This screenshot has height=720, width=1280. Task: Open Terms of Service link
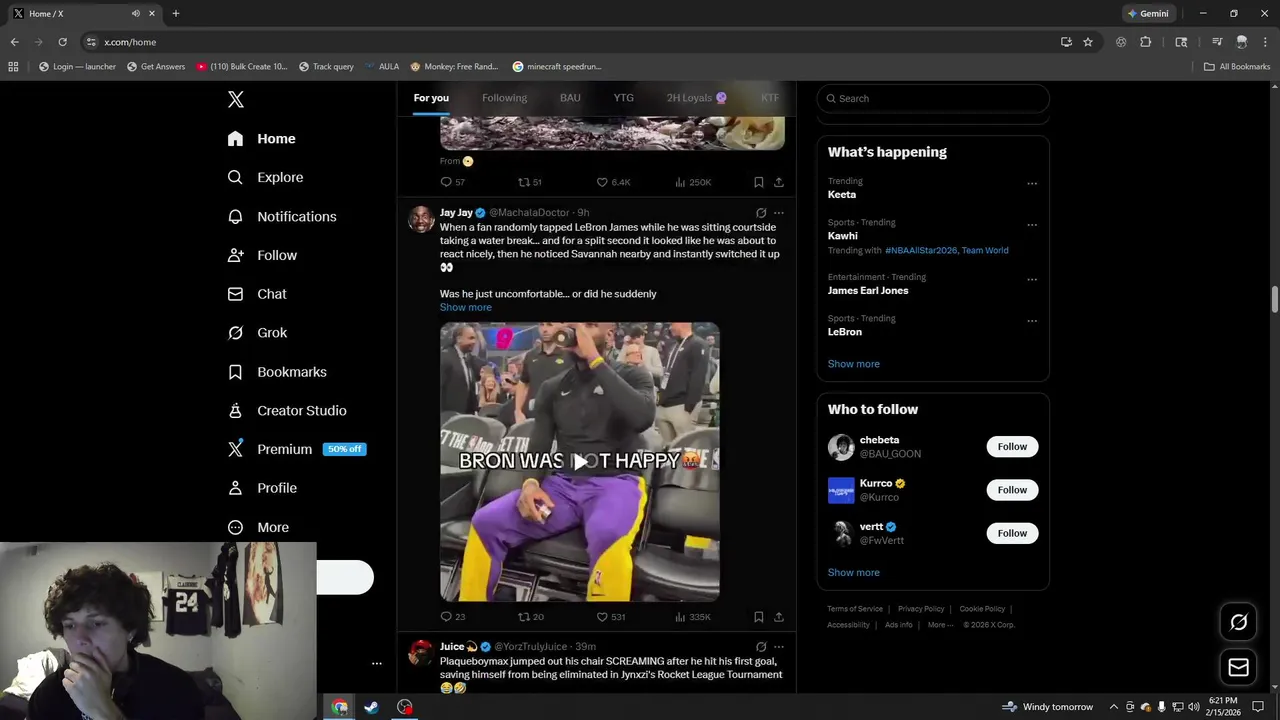(855, 609)
